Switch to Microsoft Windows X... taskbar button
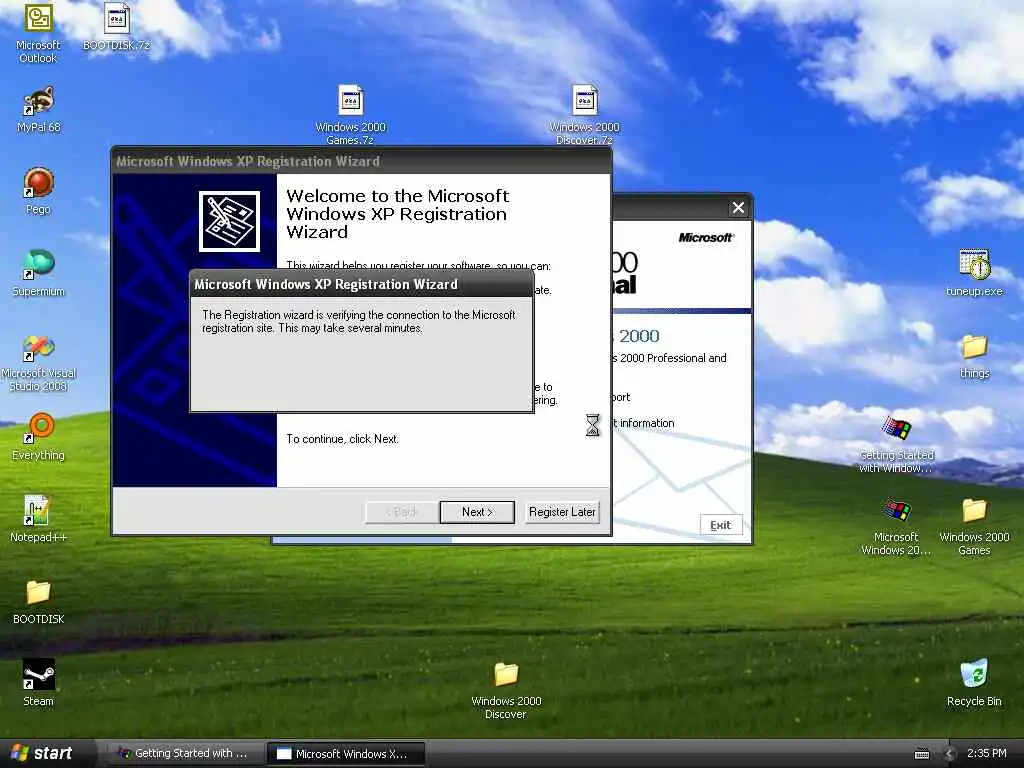1024x768 pixels. (345, 754)
